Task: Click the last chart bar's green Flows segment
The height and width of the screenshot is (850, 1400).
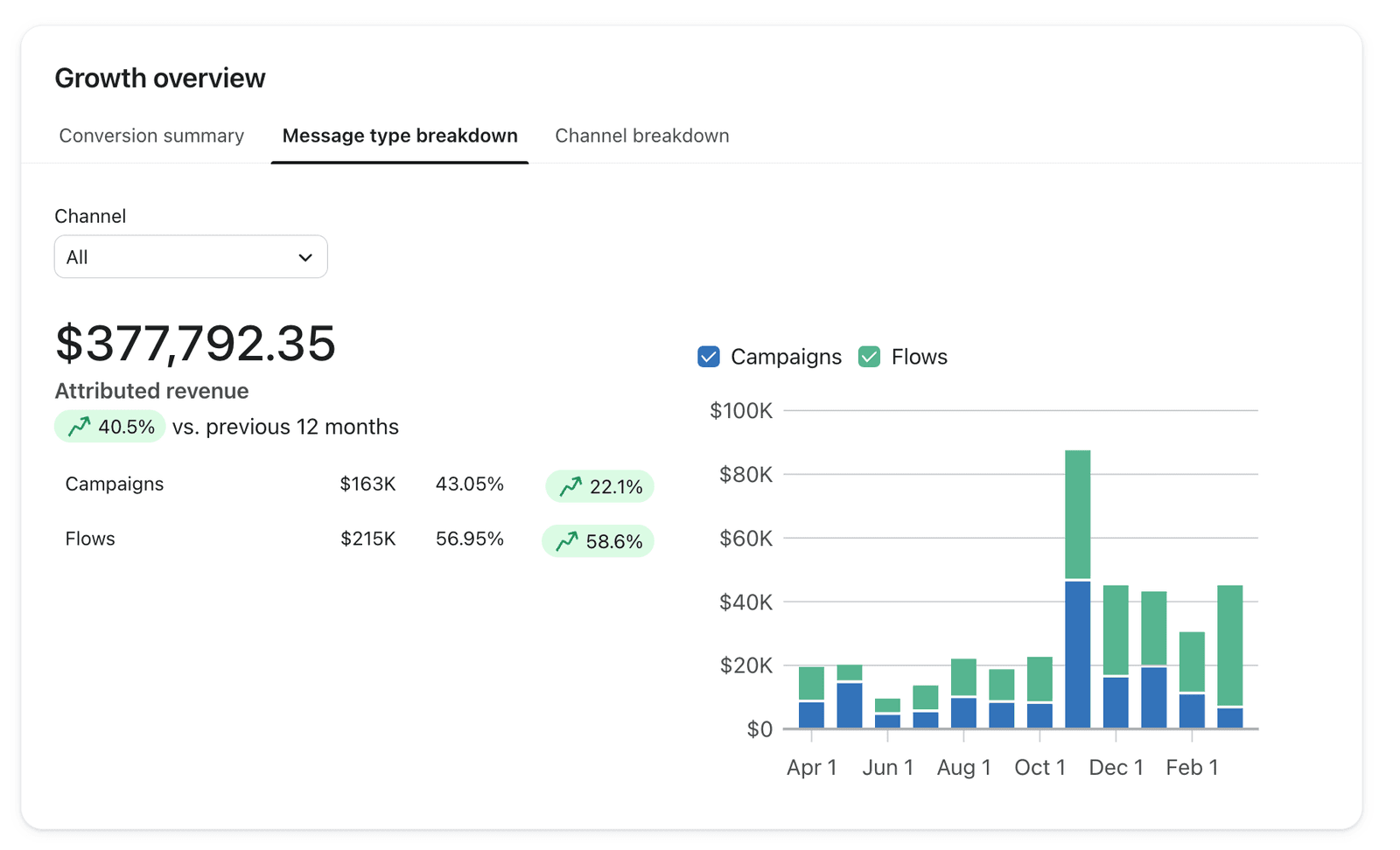Action: [1230, 645]
